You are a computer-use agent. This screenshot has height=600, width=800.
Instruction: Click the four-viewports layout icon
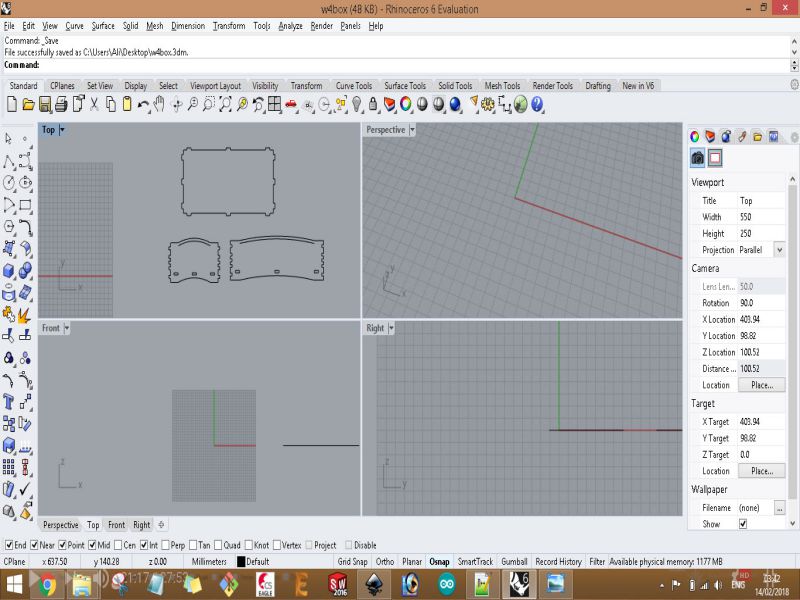274,105
